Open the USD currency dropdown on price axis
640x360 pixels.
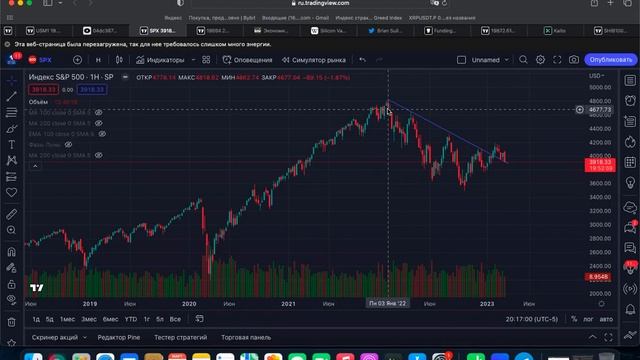pos(596,76)
